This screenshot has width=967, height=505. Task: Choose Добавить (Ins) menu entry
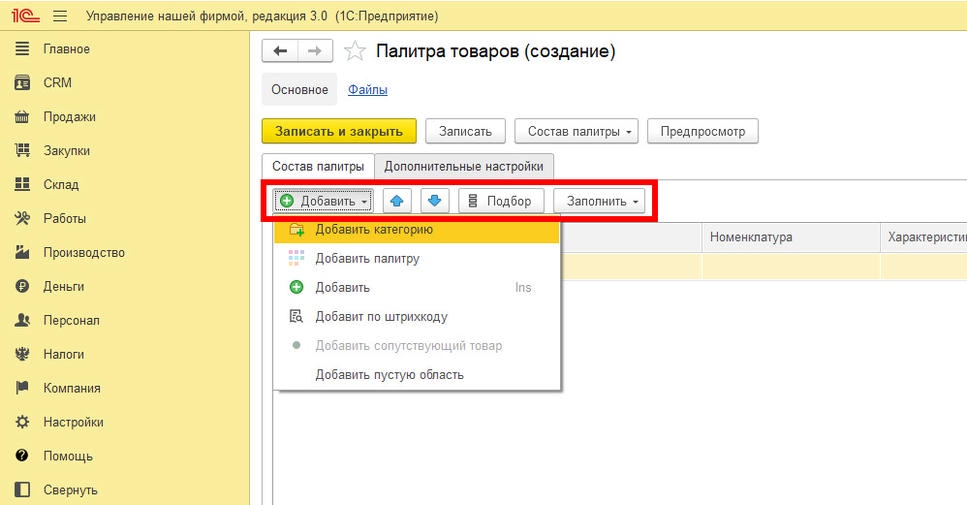point(417,287)
